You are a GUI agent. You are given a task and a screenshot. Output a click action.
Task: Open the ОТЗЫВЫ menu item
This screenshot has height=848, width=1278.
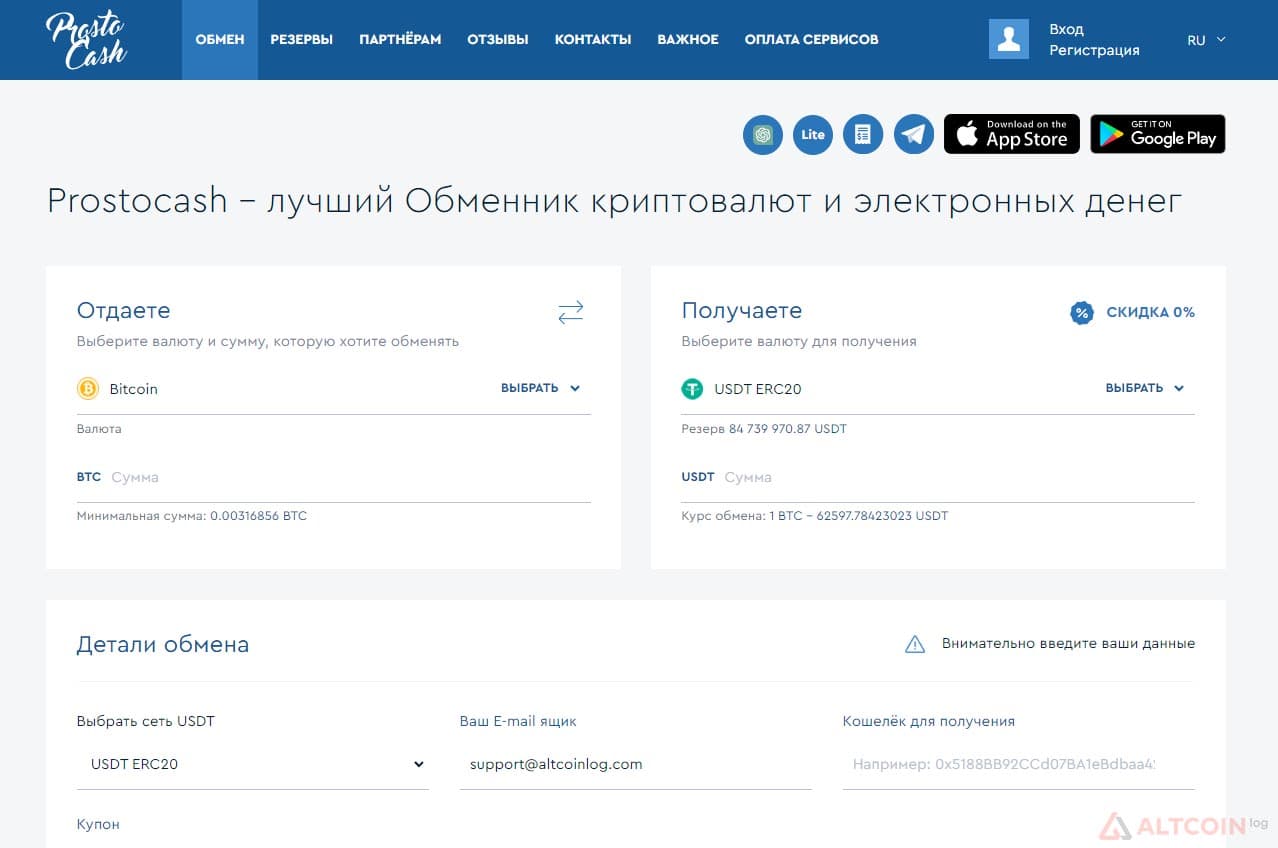click(498, 40)
